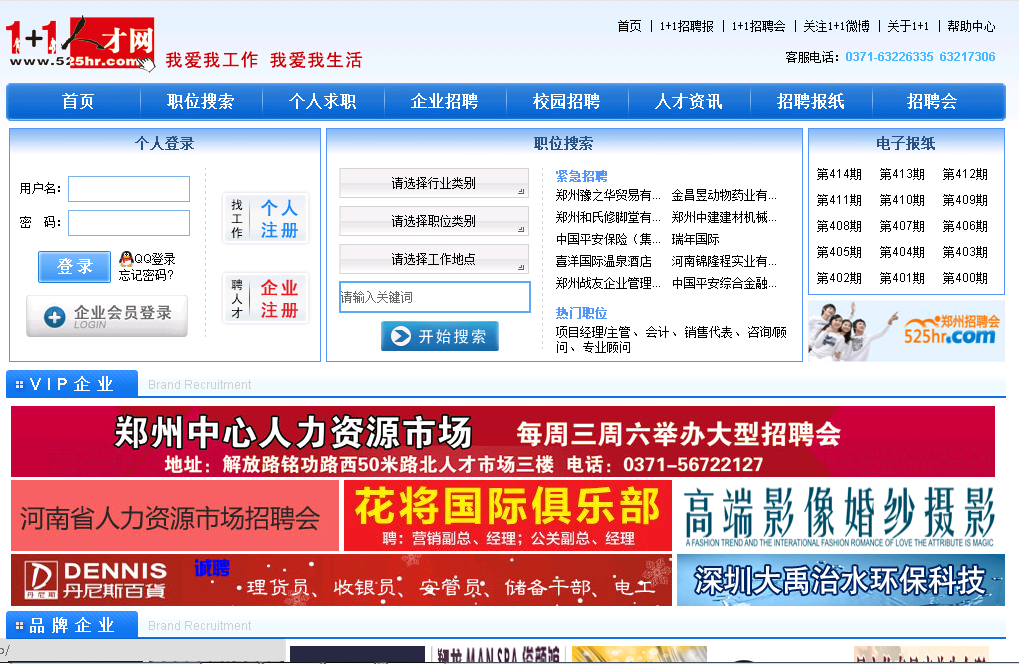Open top link 首页
Screen dimensions: 1019x664
629,26
